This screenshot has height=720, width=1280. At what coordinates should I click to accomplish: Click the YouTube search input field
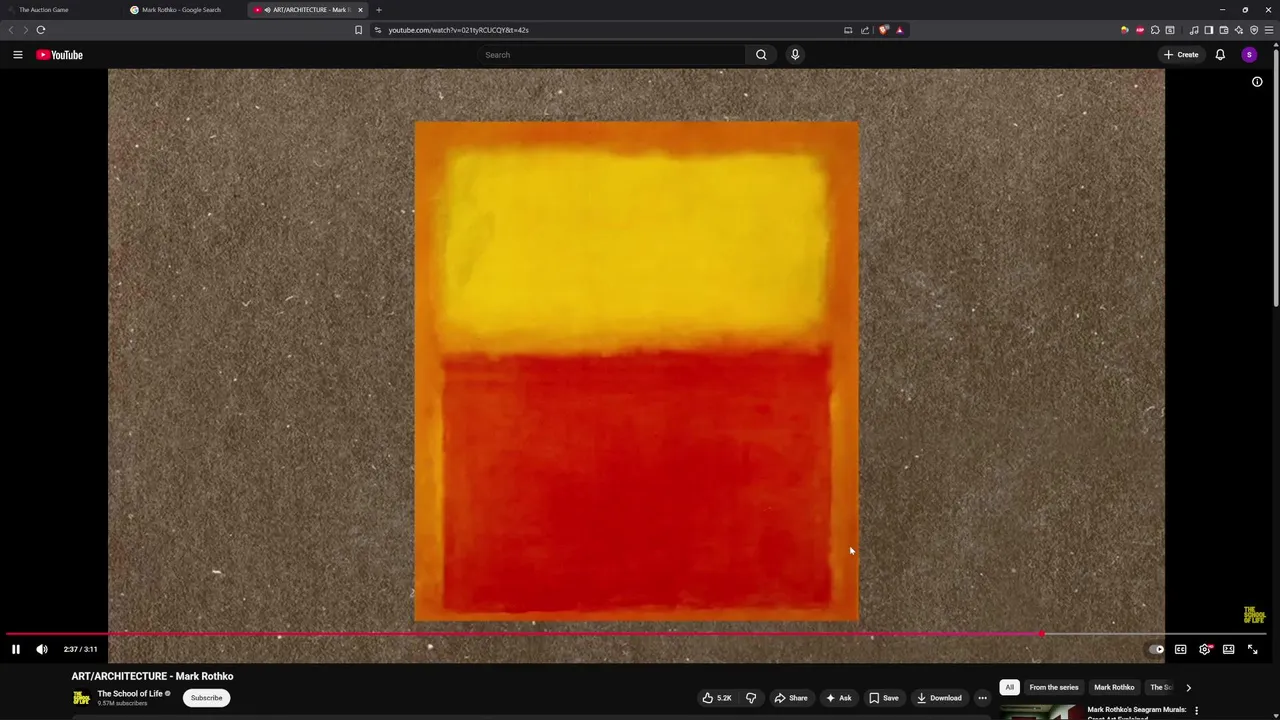click(x=610, y=55)
